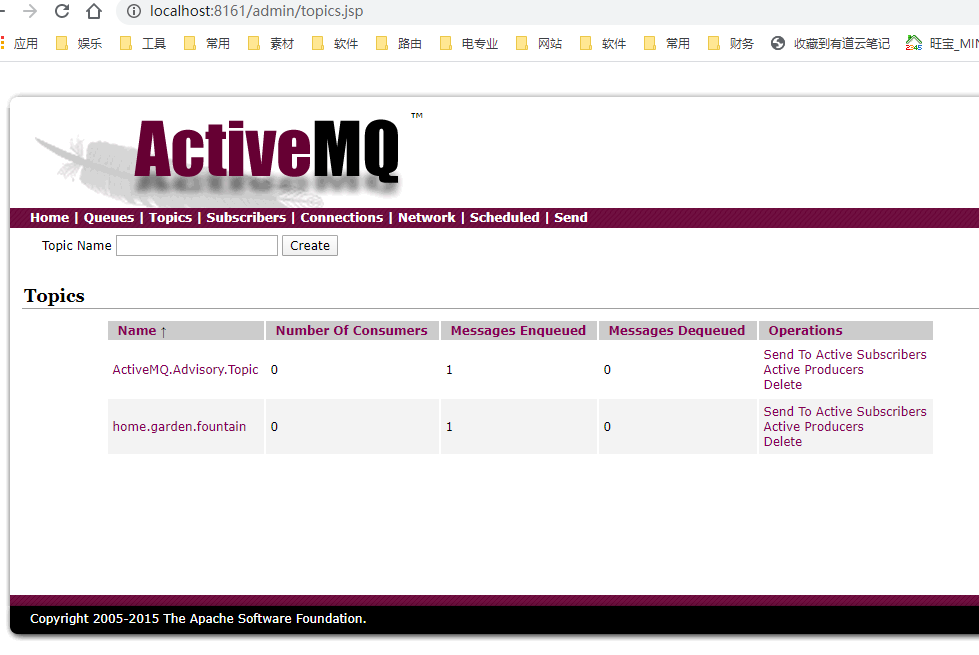979x655 pixels.
Task: Open the ActiveMQ.Advisory.Topic link
Action: (x=185, y=370)
